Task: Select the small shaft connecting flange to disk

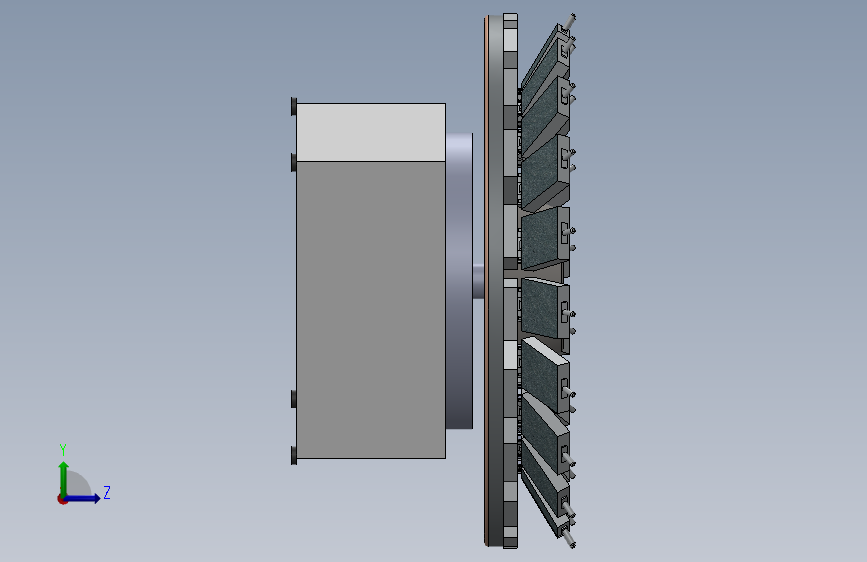Action: coord(478,282)
